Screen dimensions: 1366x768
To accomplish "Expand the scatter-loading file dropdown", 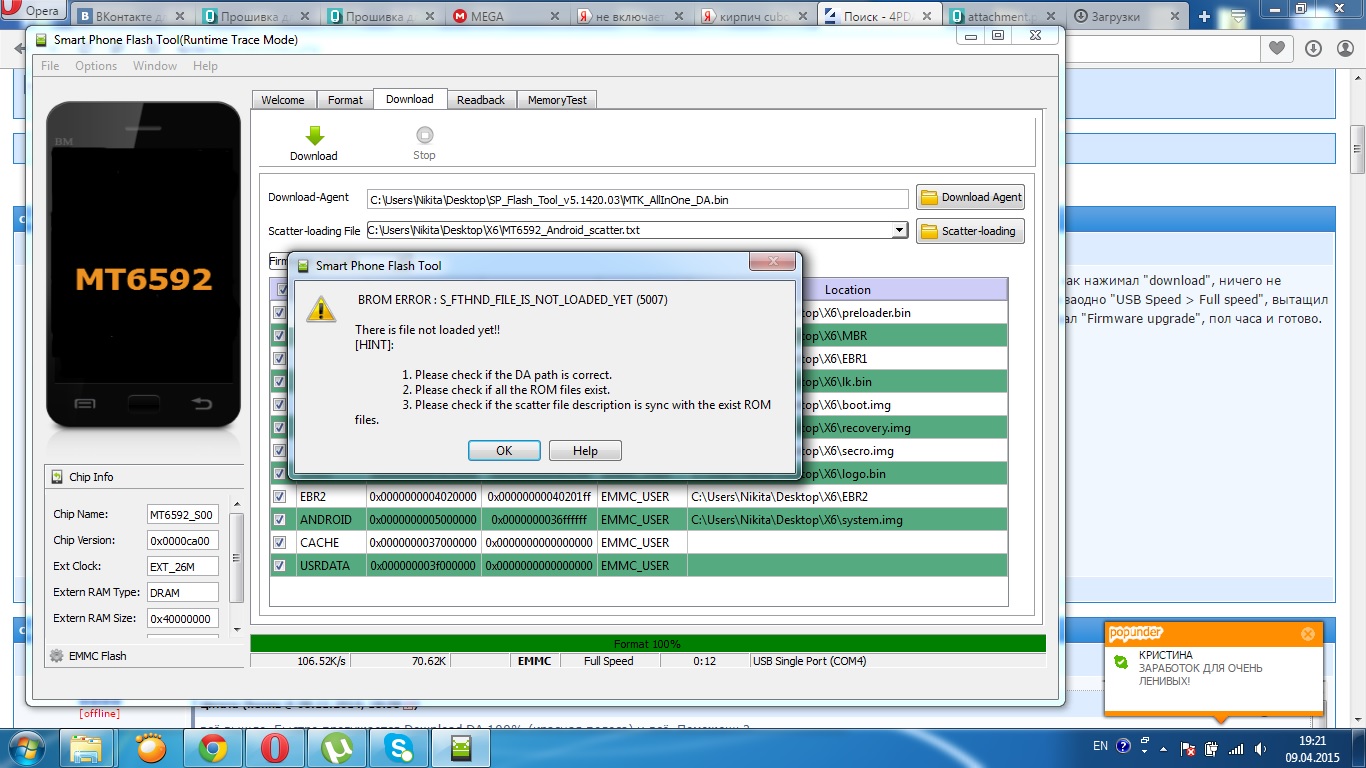I will [x=899, y=231].
